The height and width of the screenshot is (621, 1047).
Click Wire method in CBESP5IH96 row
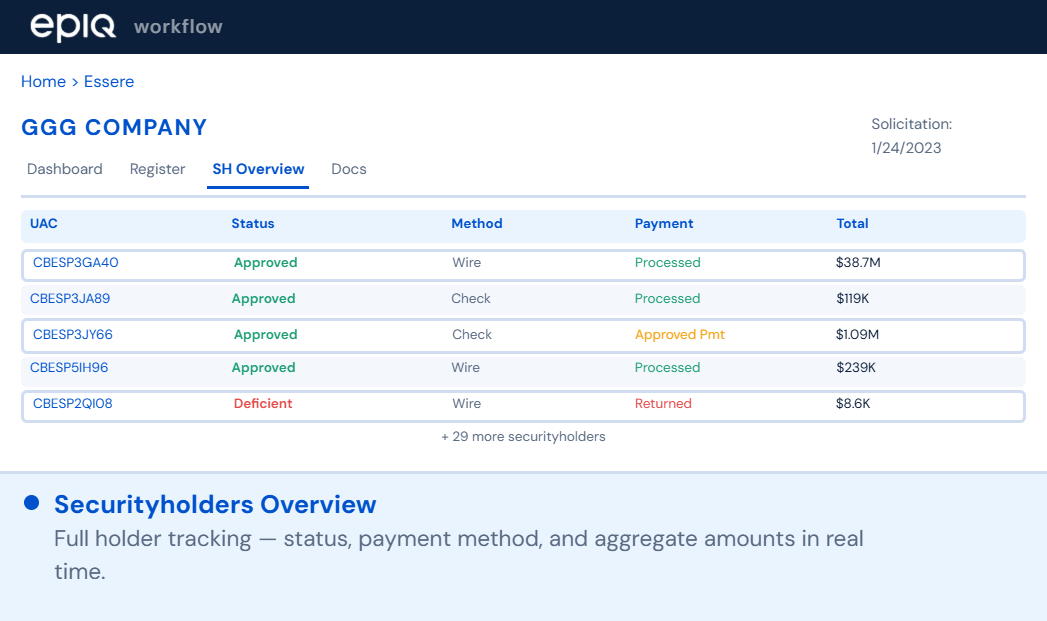click(x=465, y=367)
